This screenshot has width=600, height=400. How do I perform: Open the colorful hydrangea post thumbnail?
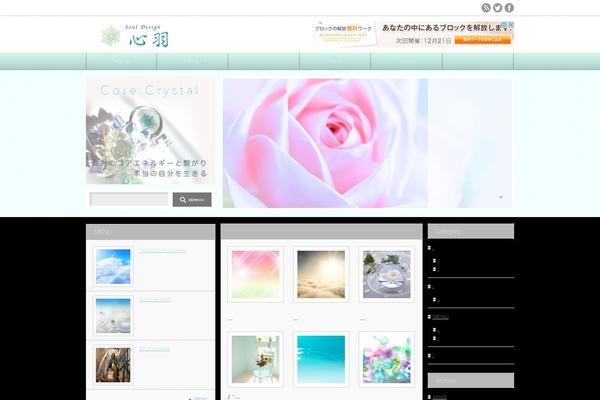point(386,359)
